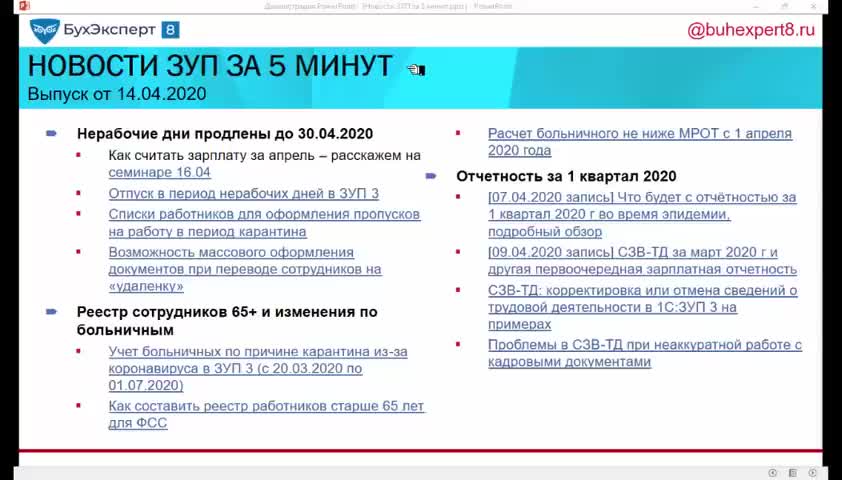Open the "семинаре 16.04" link
Image resolution: width=842 pixels, height=480 pixels.
[x=160, y=172]
